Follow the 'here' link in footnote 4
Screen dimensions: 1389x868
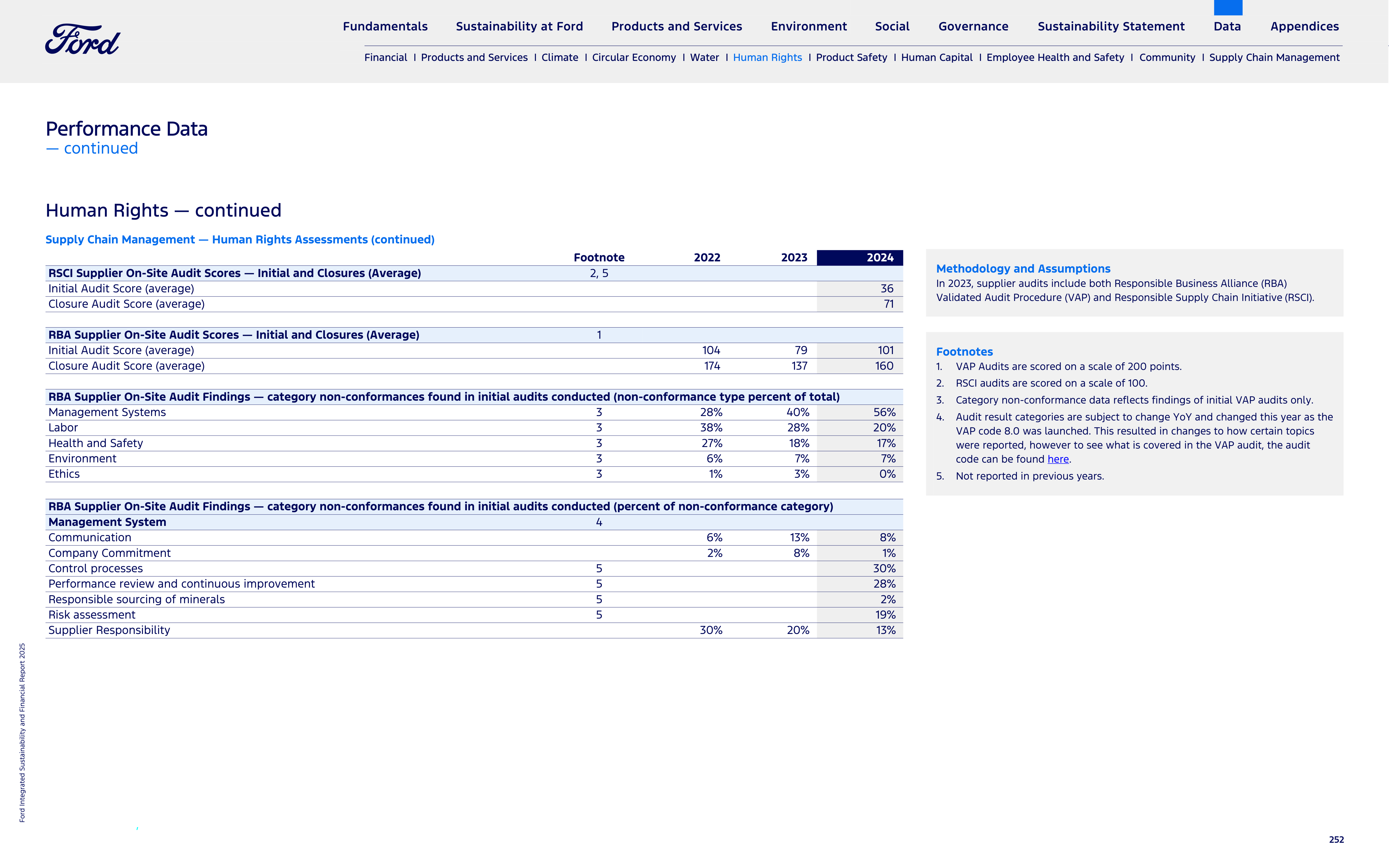1058,459
